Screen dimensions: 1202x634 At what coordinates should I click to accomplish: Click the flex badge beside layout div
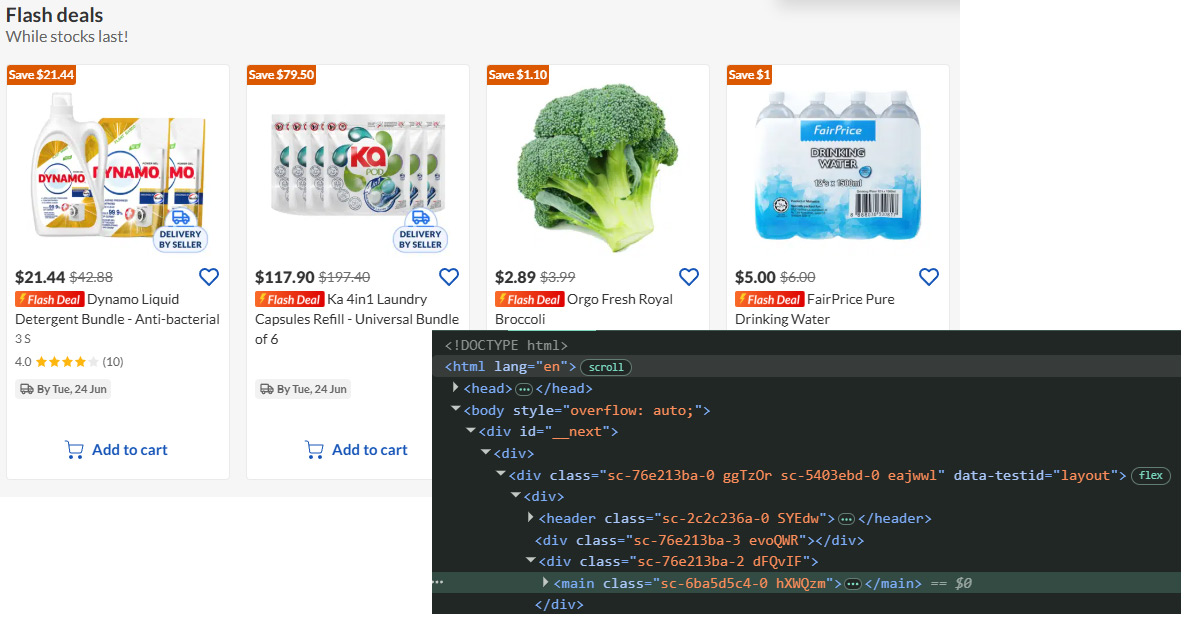pyautogui.click(x=1151, y=475)
